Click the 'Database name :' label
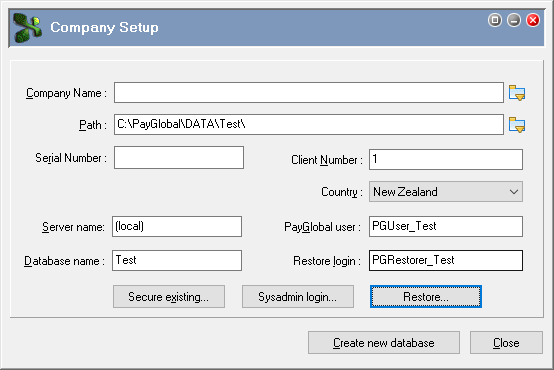 [x=64, y=261]
